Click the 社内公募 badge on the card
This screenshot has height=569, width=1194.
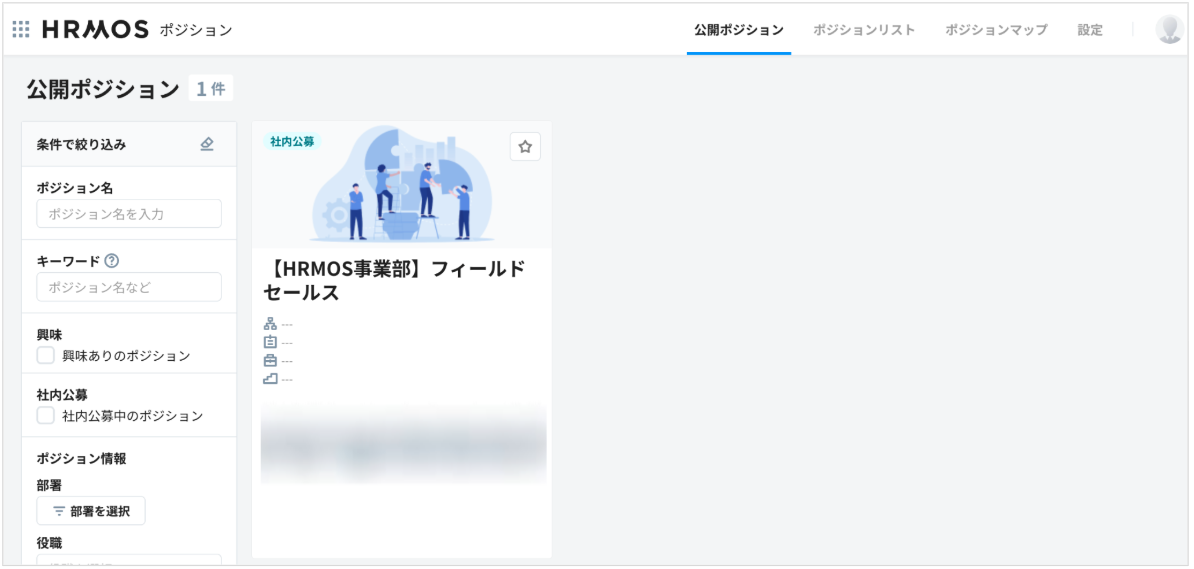pos(292,142)
